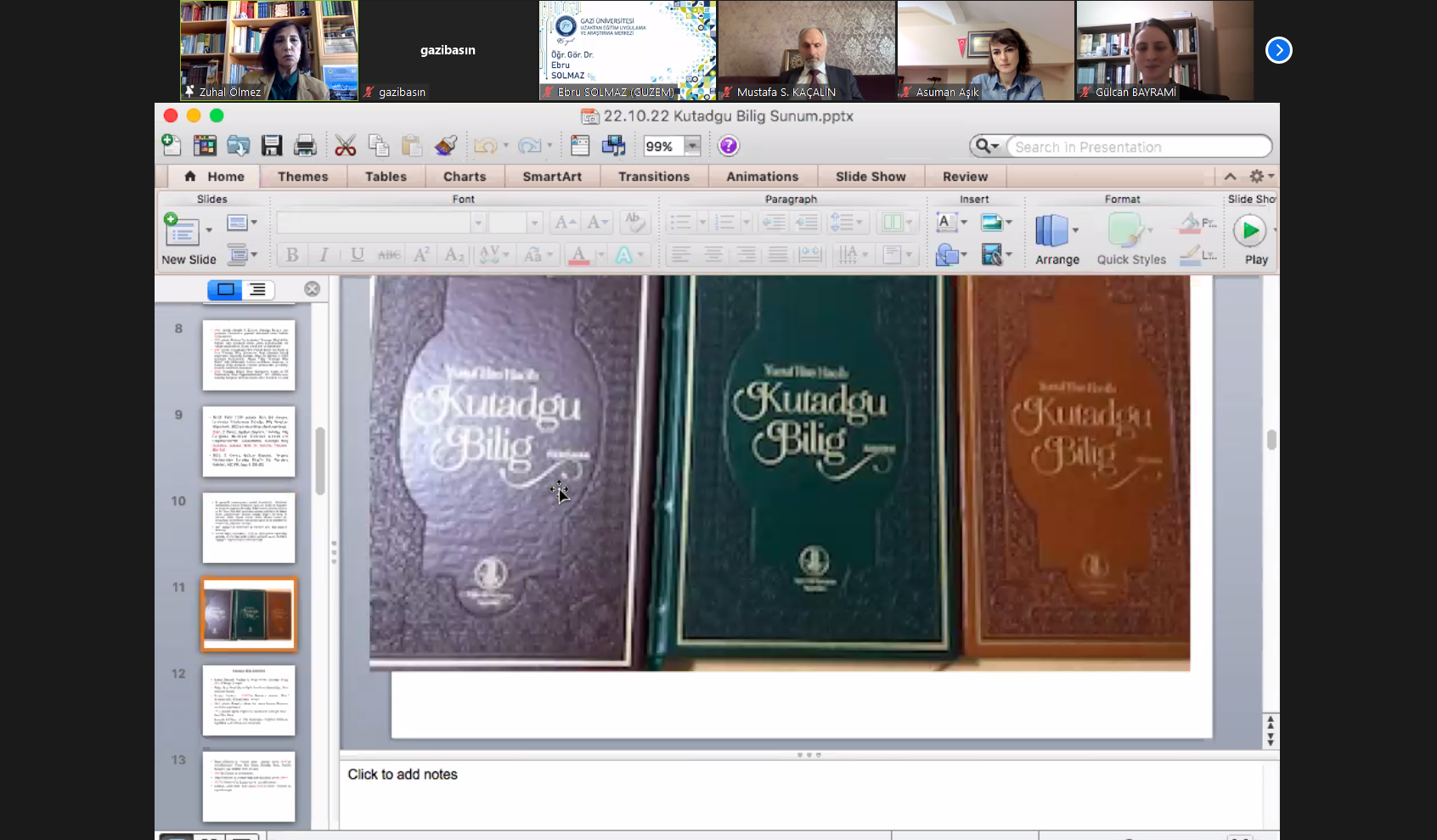Click the Insert Text Box icon

coord(946,223)
